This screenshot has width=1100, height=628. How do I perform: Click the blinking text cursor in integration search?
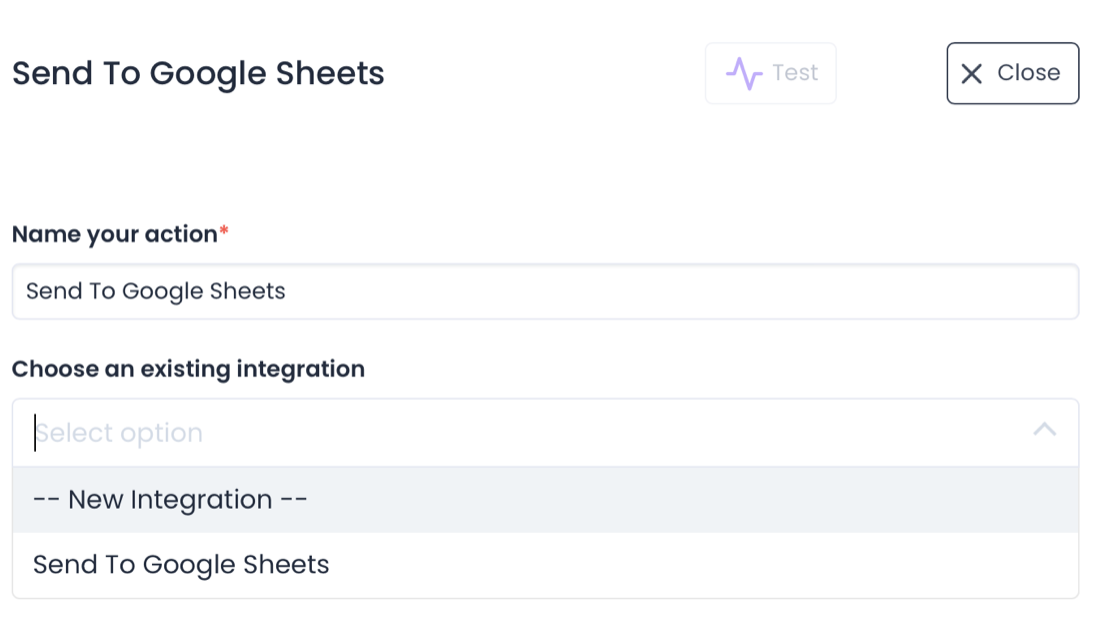click(x=35, y=433)
